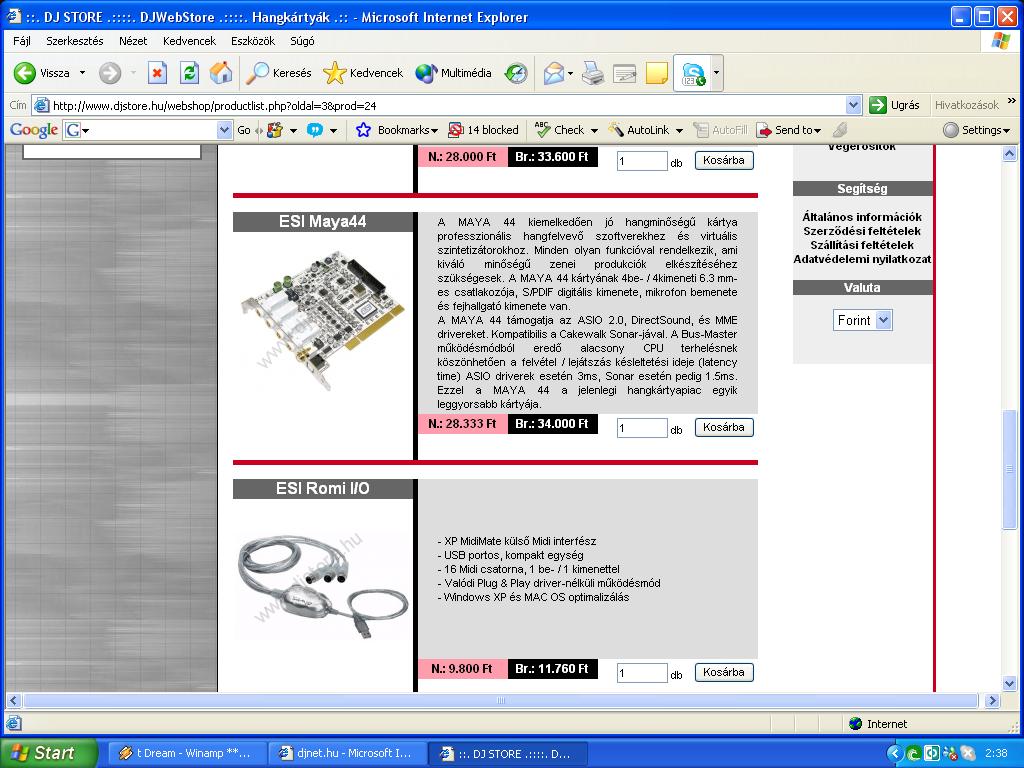Open the Mail button dropdown arrow
1024x768 pixels.
(570, 73)
